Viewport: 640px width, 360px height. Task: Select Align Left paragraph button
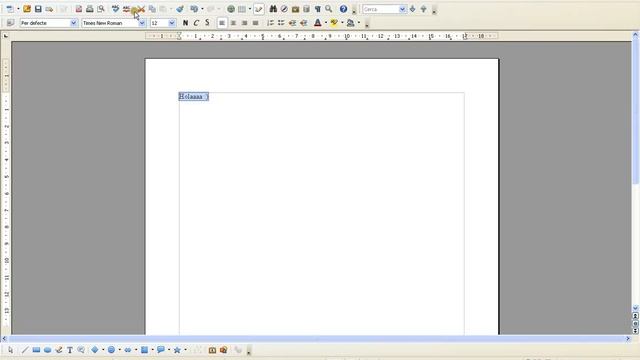point(222,23)
